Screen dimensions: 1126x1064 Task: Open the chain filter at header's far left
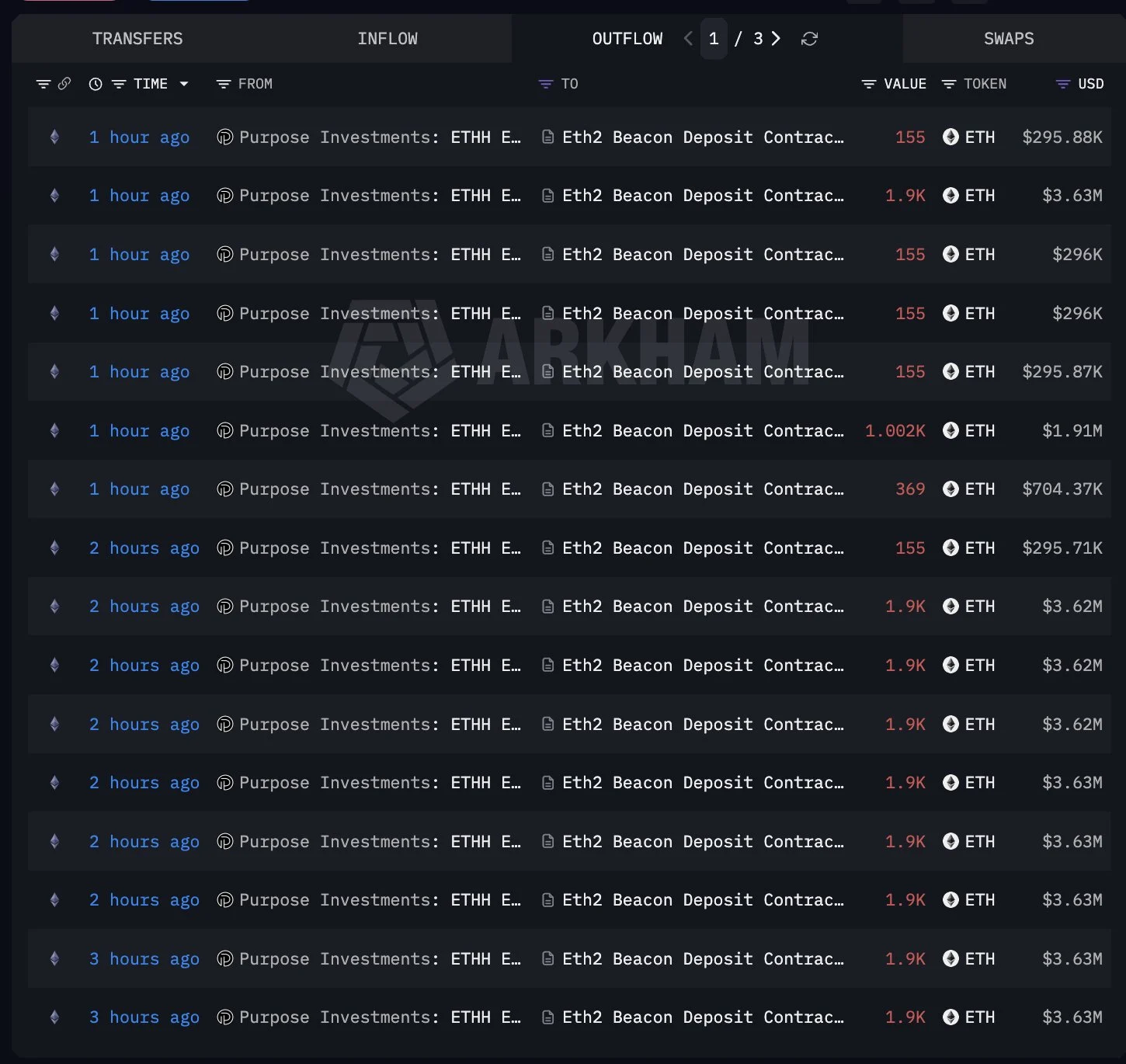click(43, 84)
